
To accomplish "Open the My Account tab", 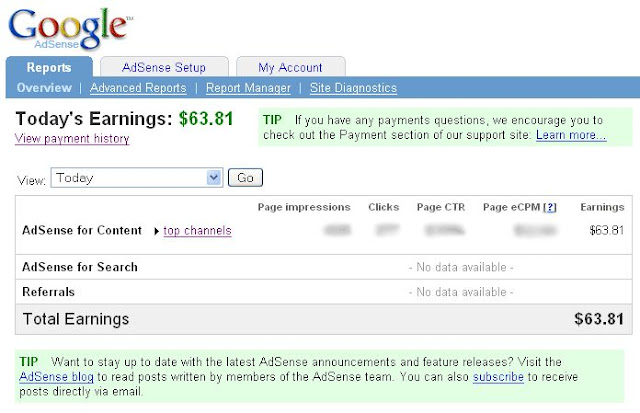I will tap(290, 67).
